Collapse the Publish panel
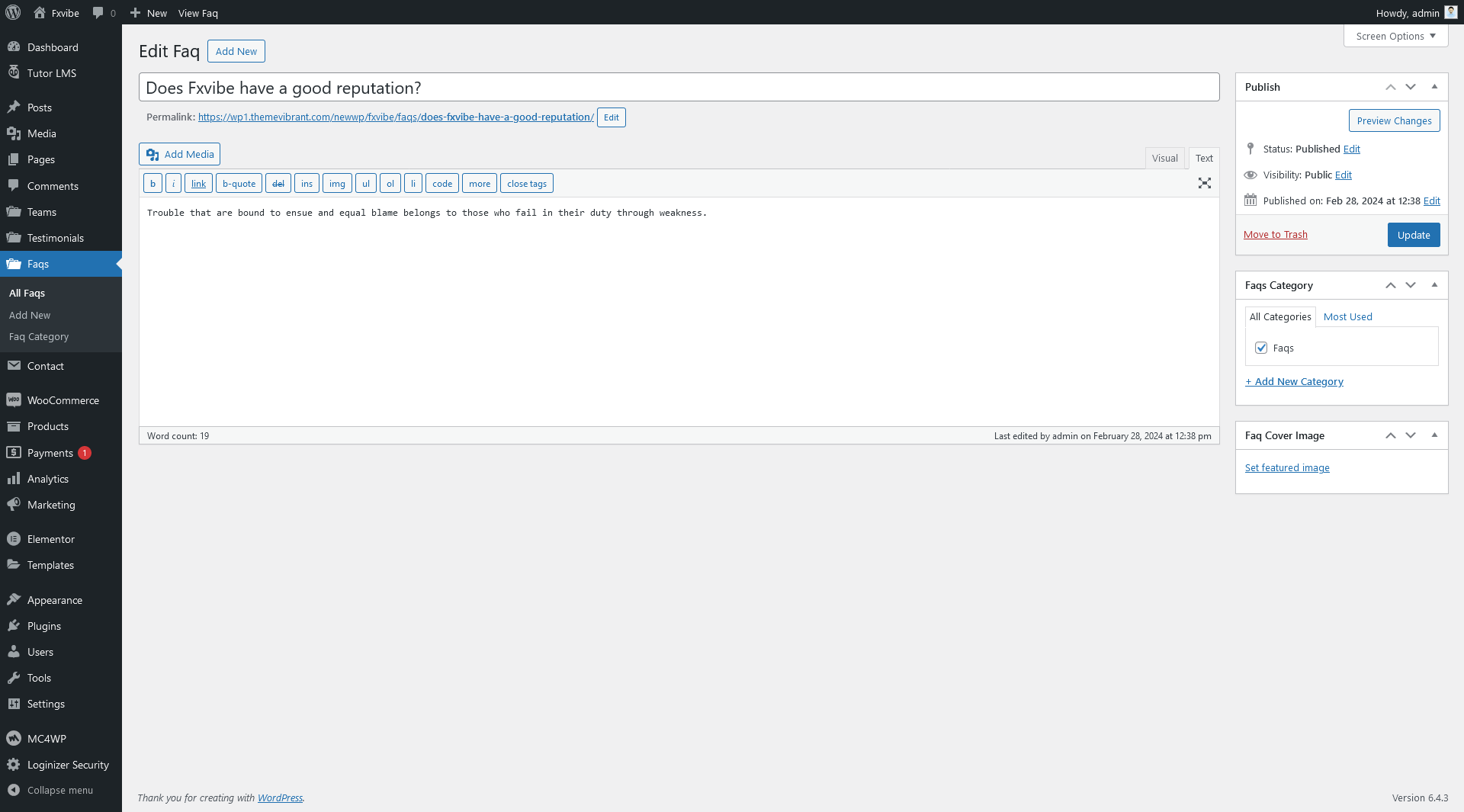The image size is (1464, 812). tap(1434, 87)
